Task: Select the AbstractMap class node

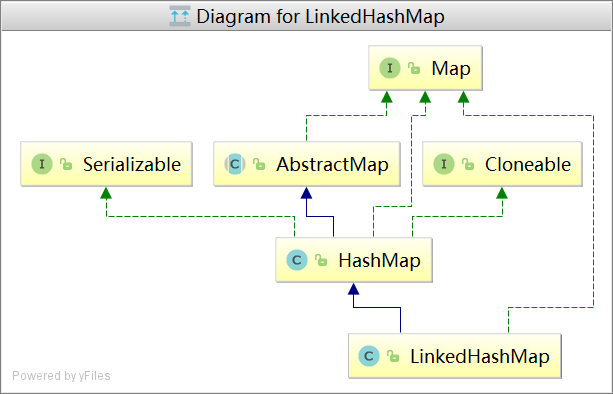Action: (307, 164)
